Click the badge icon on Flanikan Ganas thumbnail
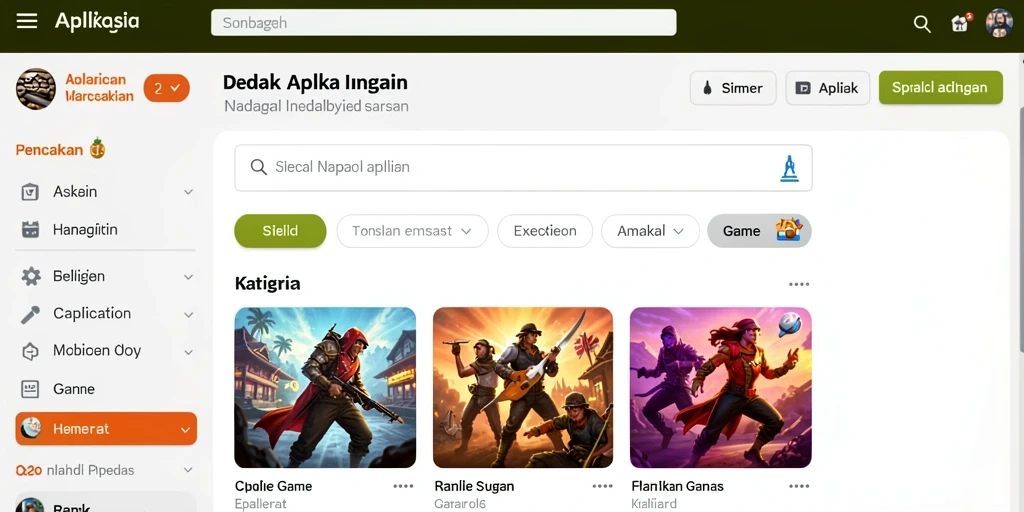1024x512 pixels. point(790,325)
